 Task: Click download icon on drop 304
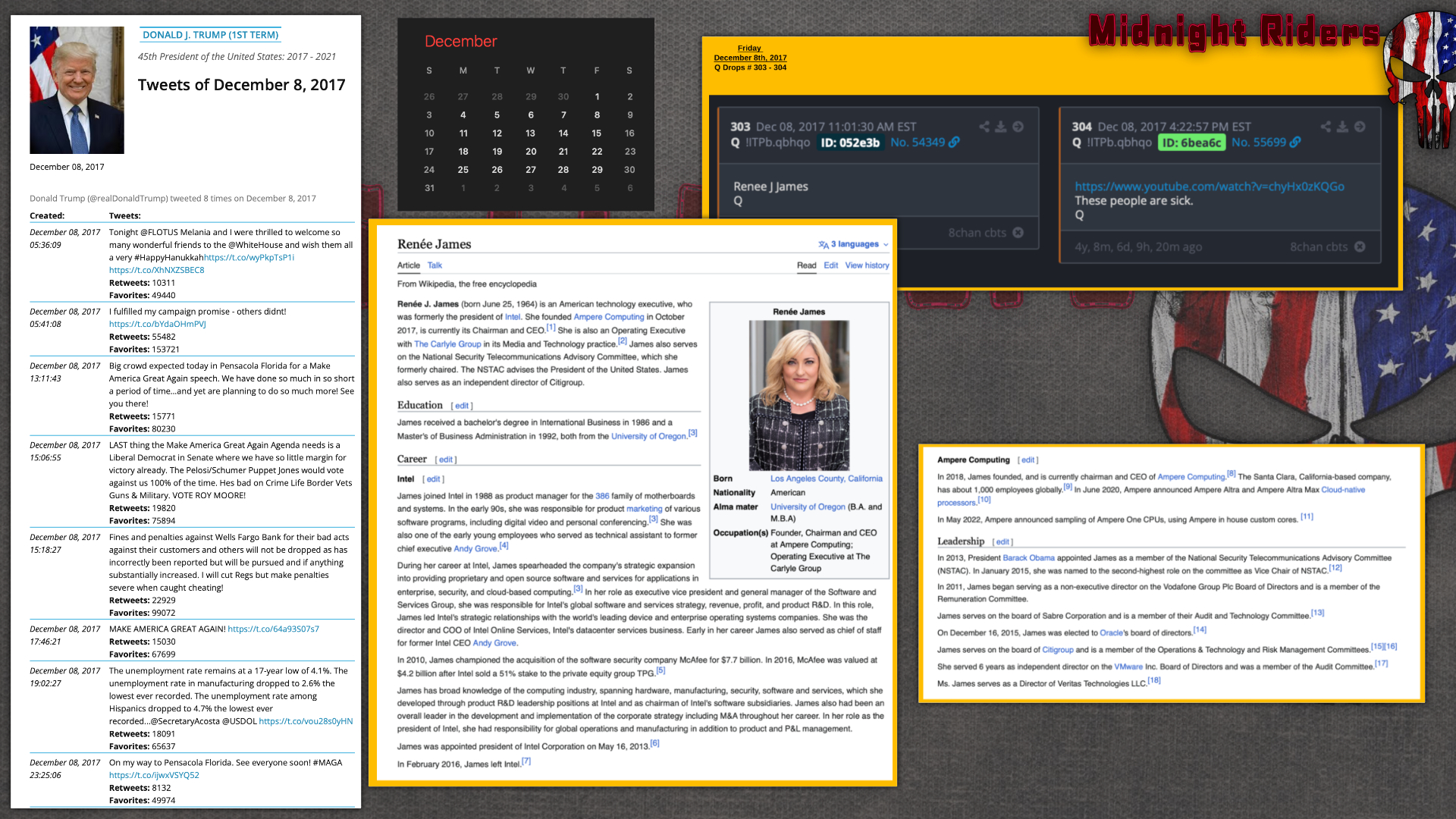(1342, 127)
